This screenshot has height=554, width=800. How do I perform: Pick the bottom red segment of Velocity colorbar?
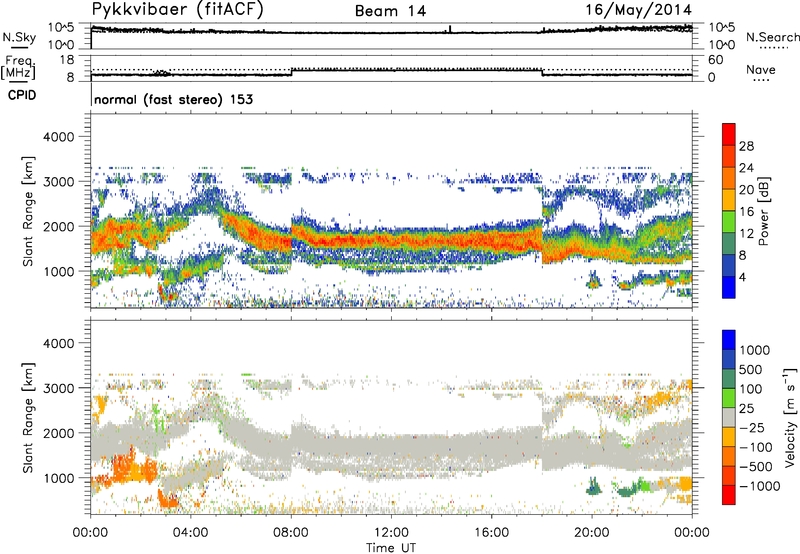(729, 495)
